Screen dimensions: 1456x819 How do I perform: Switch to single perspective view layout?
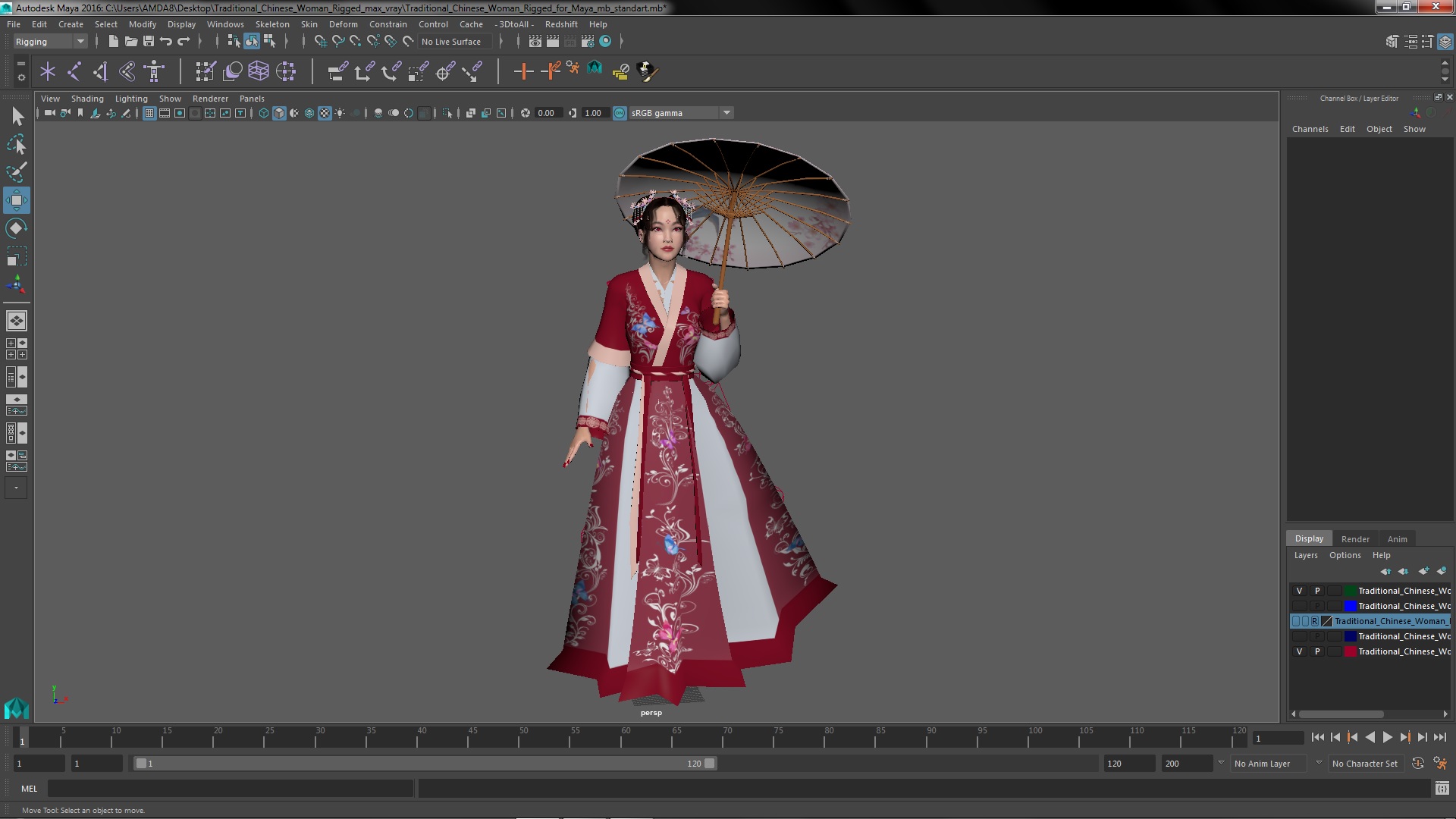coord(17,321)
